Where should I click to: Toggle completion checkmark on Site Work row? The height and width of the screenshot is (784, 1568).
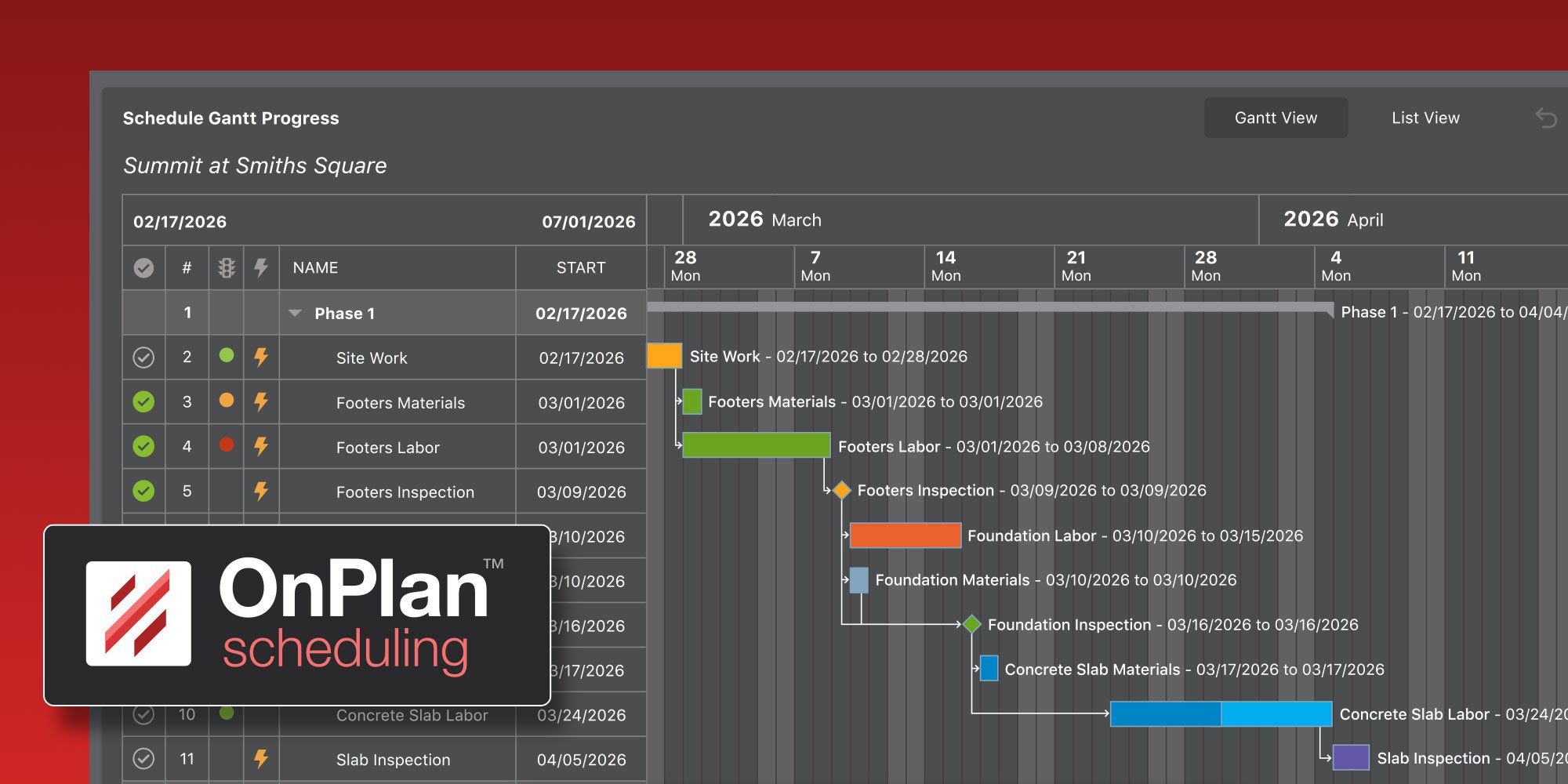click(x=144, y=358)
